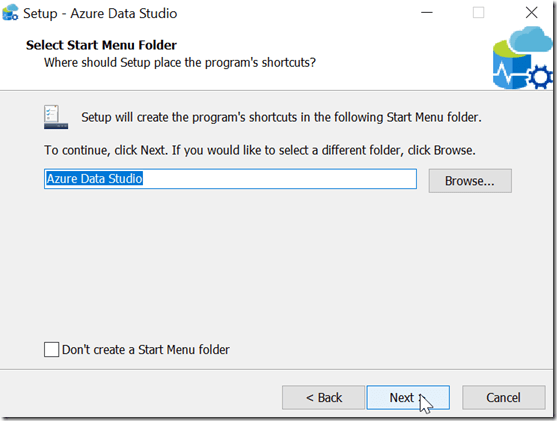Viewport: 557px width, 421px height.
Task: Minimize the setup window
Action: (427, 13)
